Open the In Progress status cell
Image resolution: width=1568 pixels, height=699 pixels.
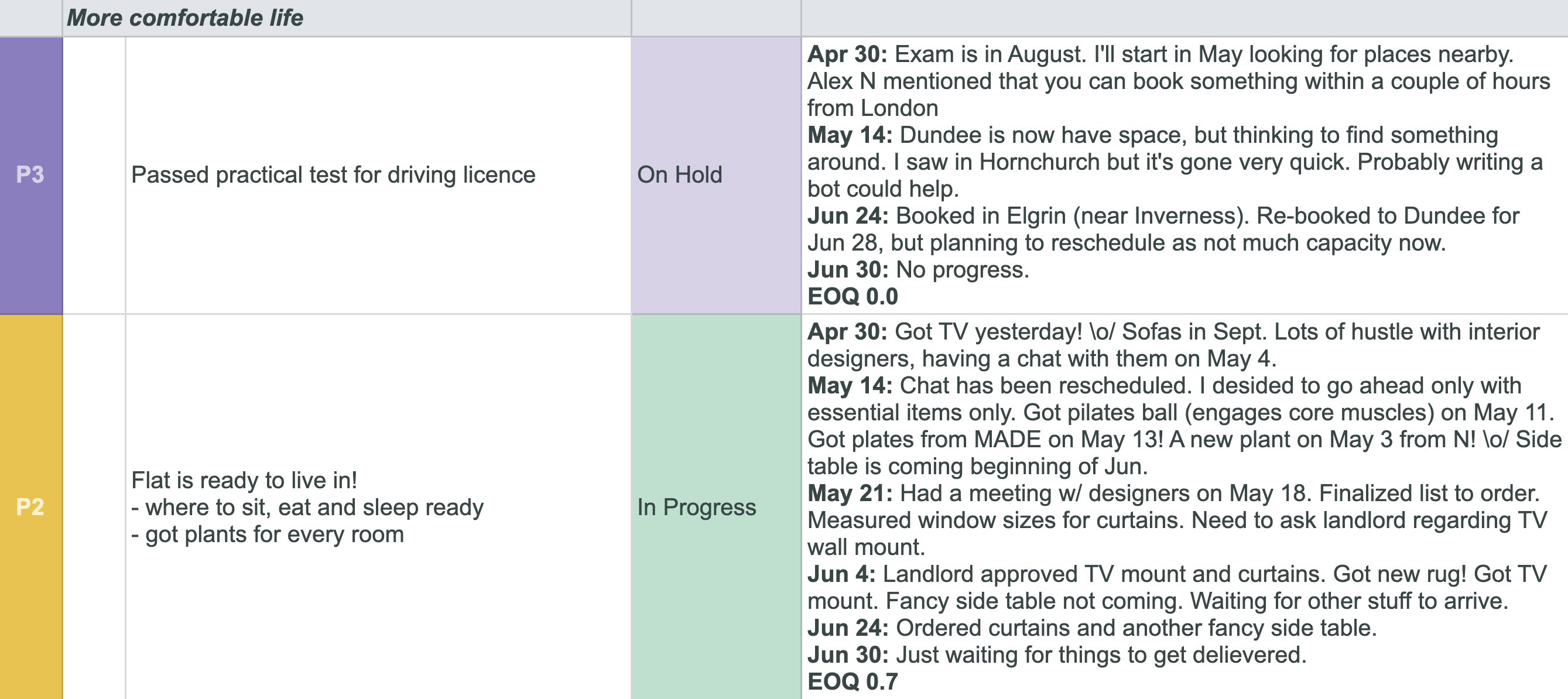(716, 507)
